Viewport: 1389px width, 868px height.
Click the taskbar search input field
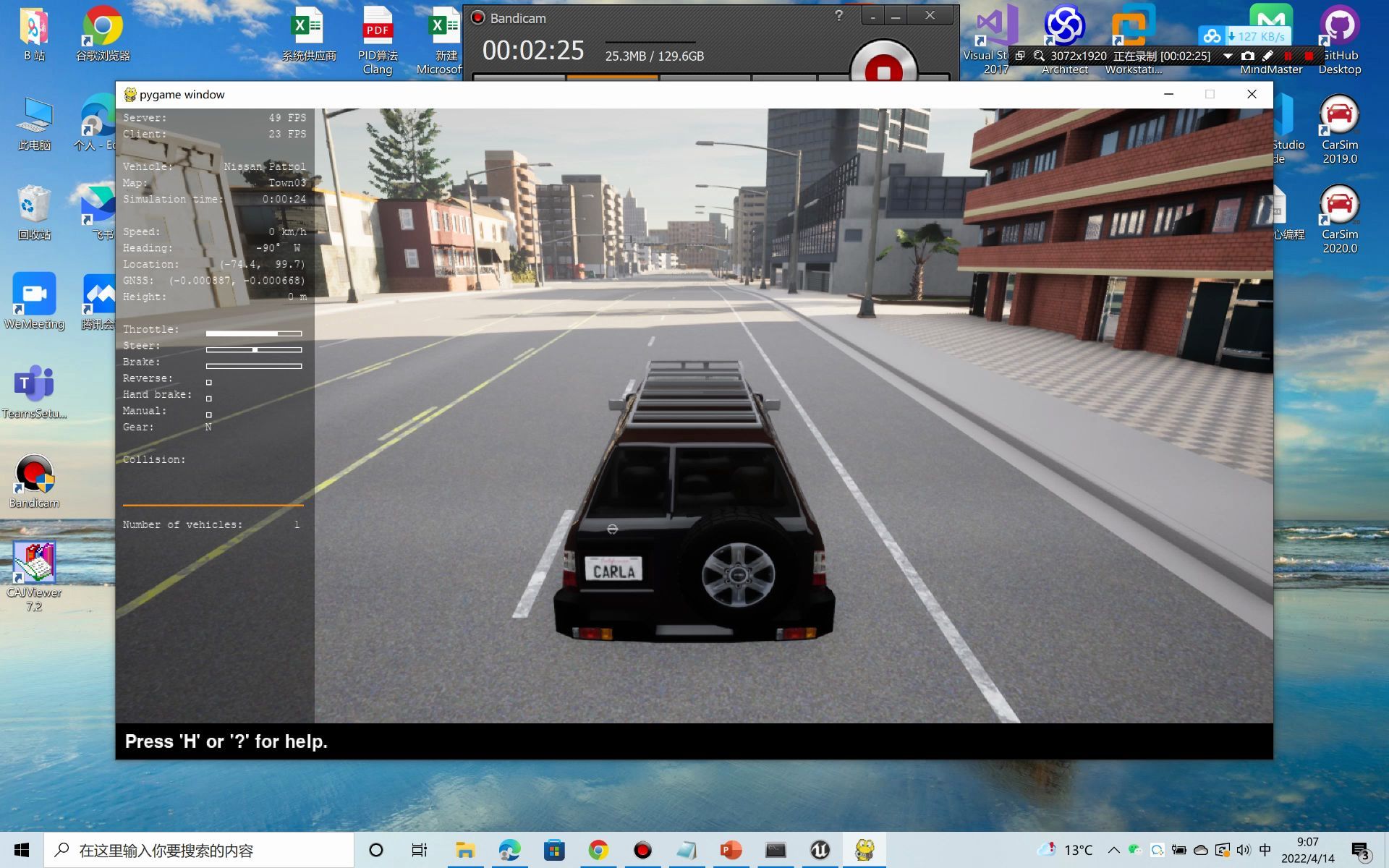click(199, 850)
